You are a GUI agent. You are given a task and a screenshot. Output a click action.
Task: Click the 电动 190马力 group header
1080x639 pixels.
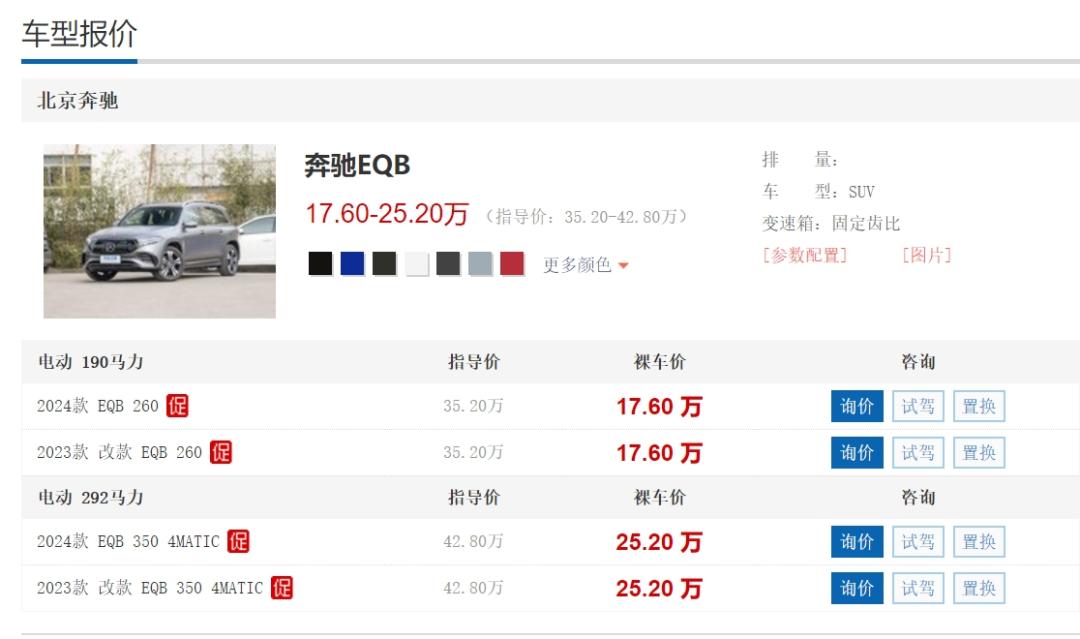[90, 362]
